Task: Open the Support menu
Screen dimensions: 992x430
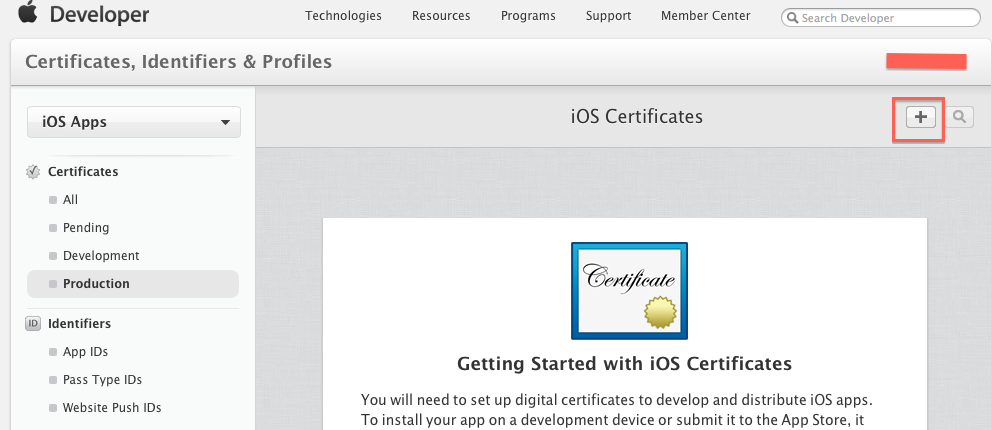Action: (608, 16)
